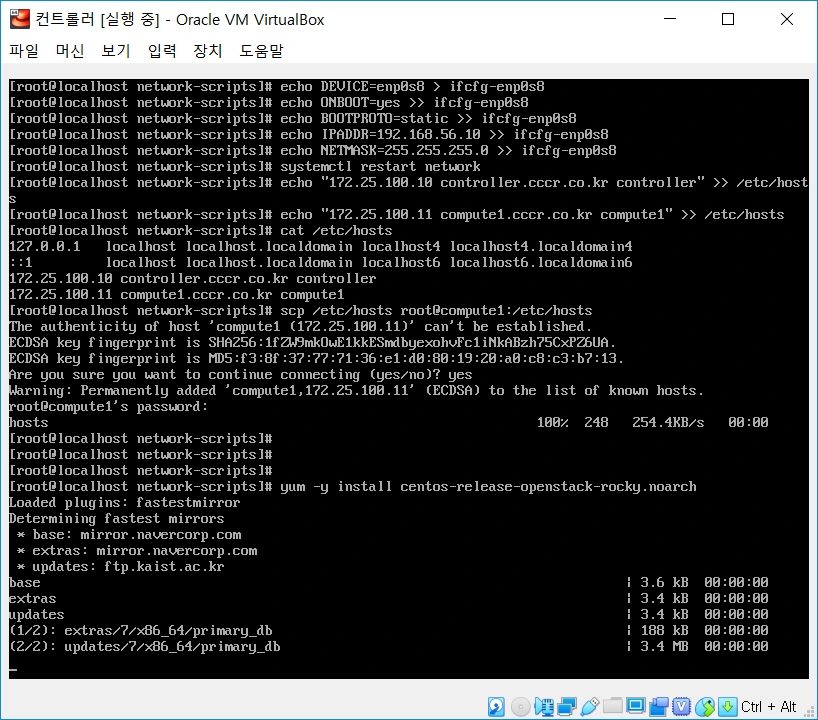Click the 'updates' repo download row

click(389, 615)
